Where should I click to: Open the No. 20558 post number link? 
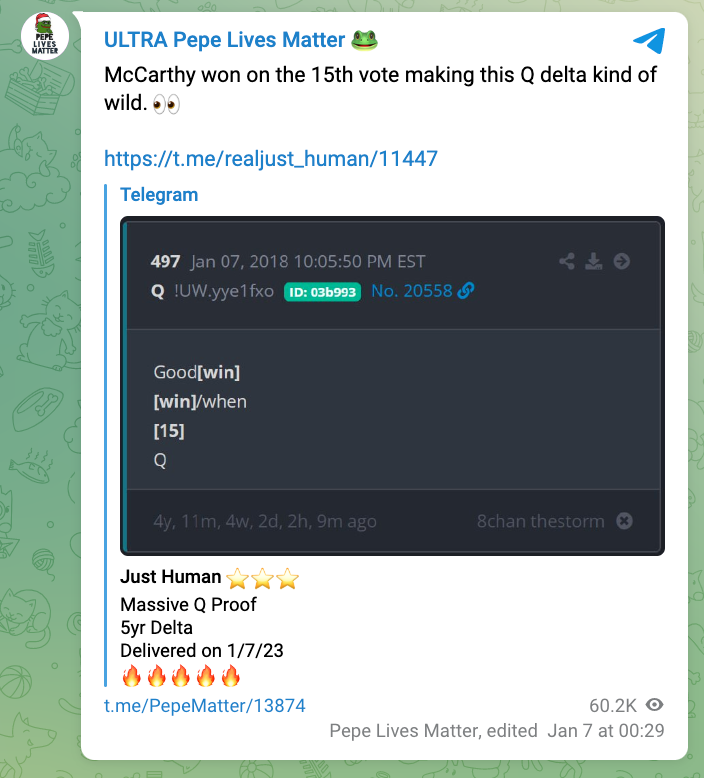411,291
